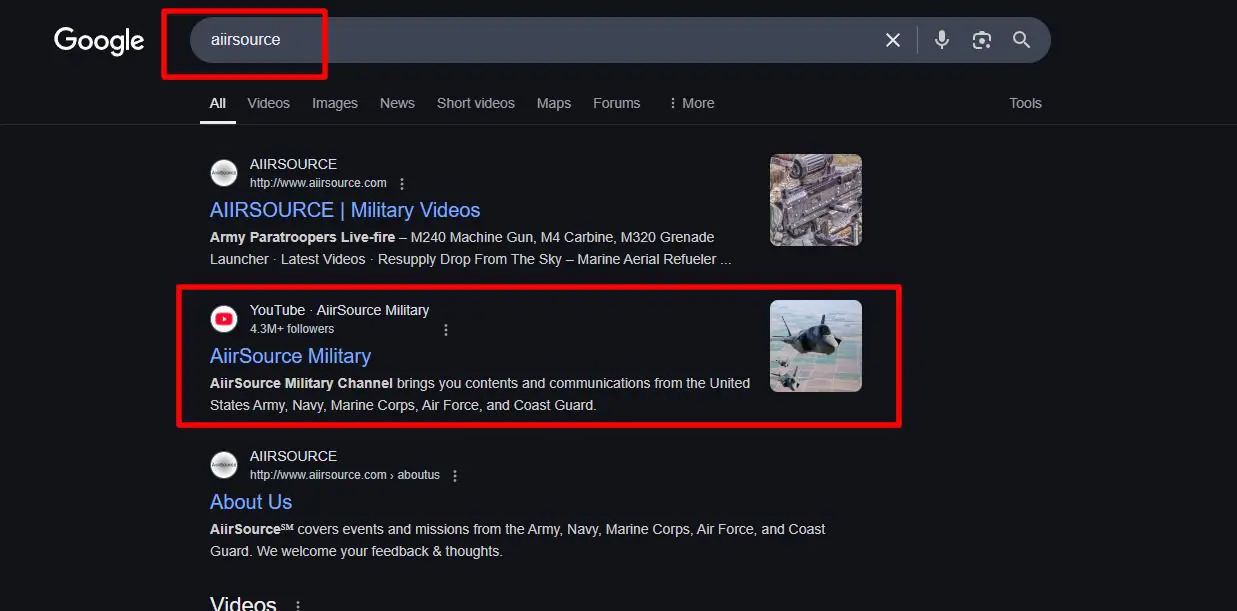Click the magnifying glass search icon

click(1021, 40)
